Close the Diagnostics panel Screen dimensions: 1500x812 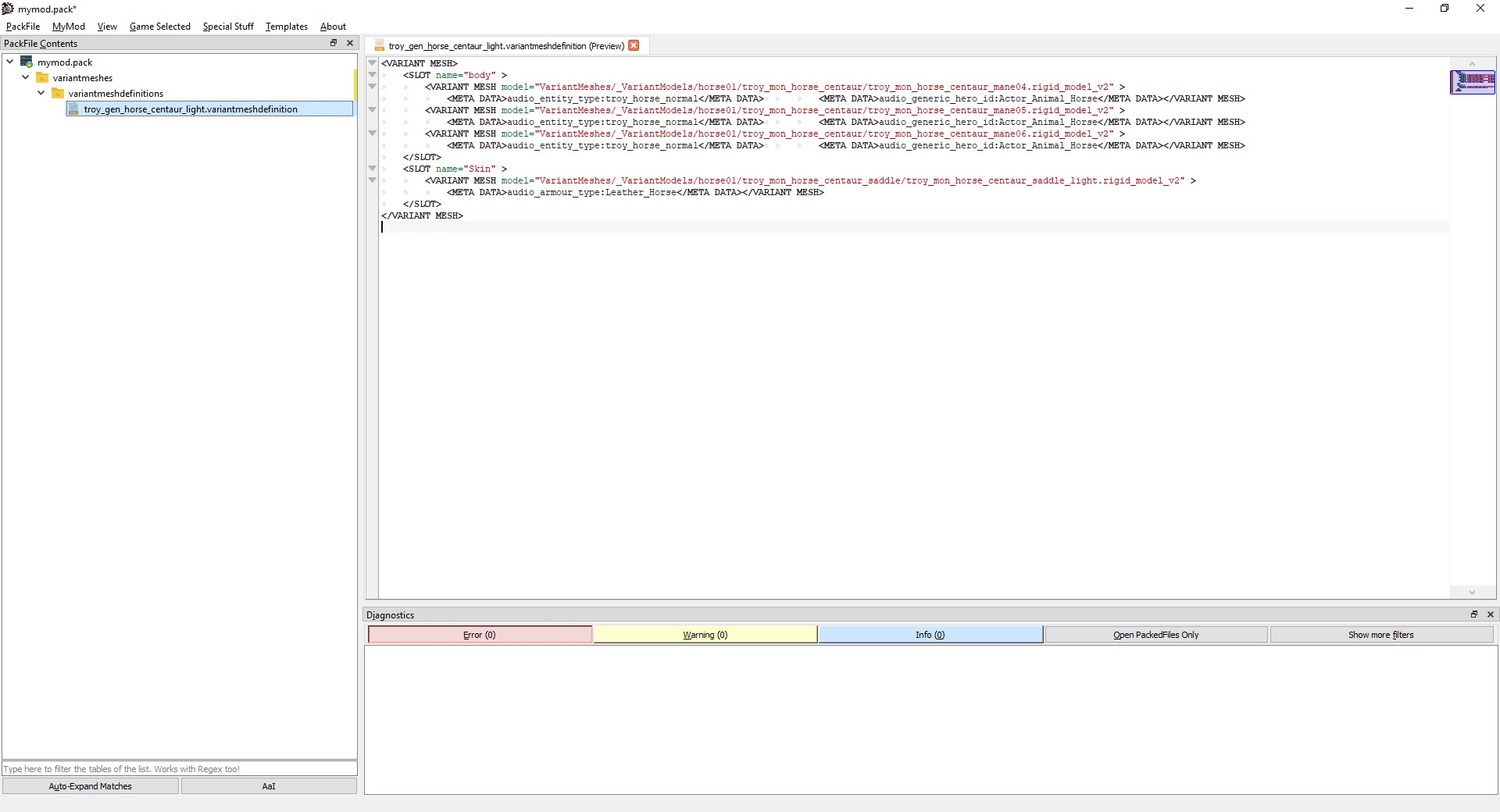click(1490, 614)
